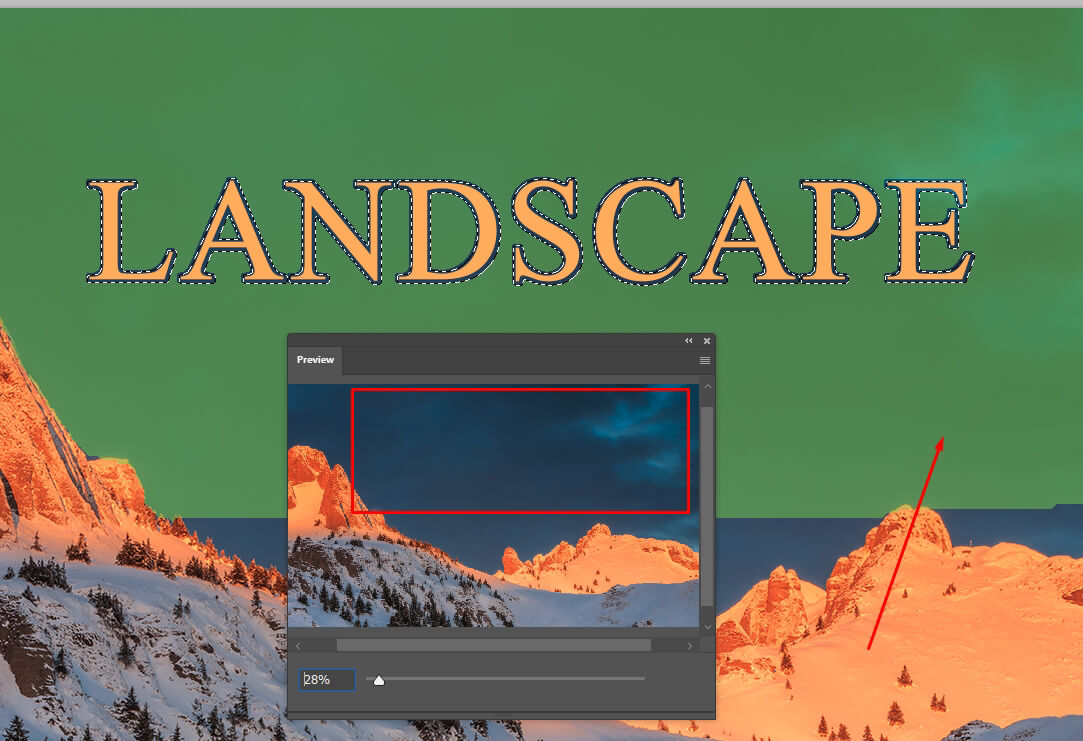
Task: Click the hamburger menu on the Preview panel
Action: pyautogui.click(x=705, y=360)
